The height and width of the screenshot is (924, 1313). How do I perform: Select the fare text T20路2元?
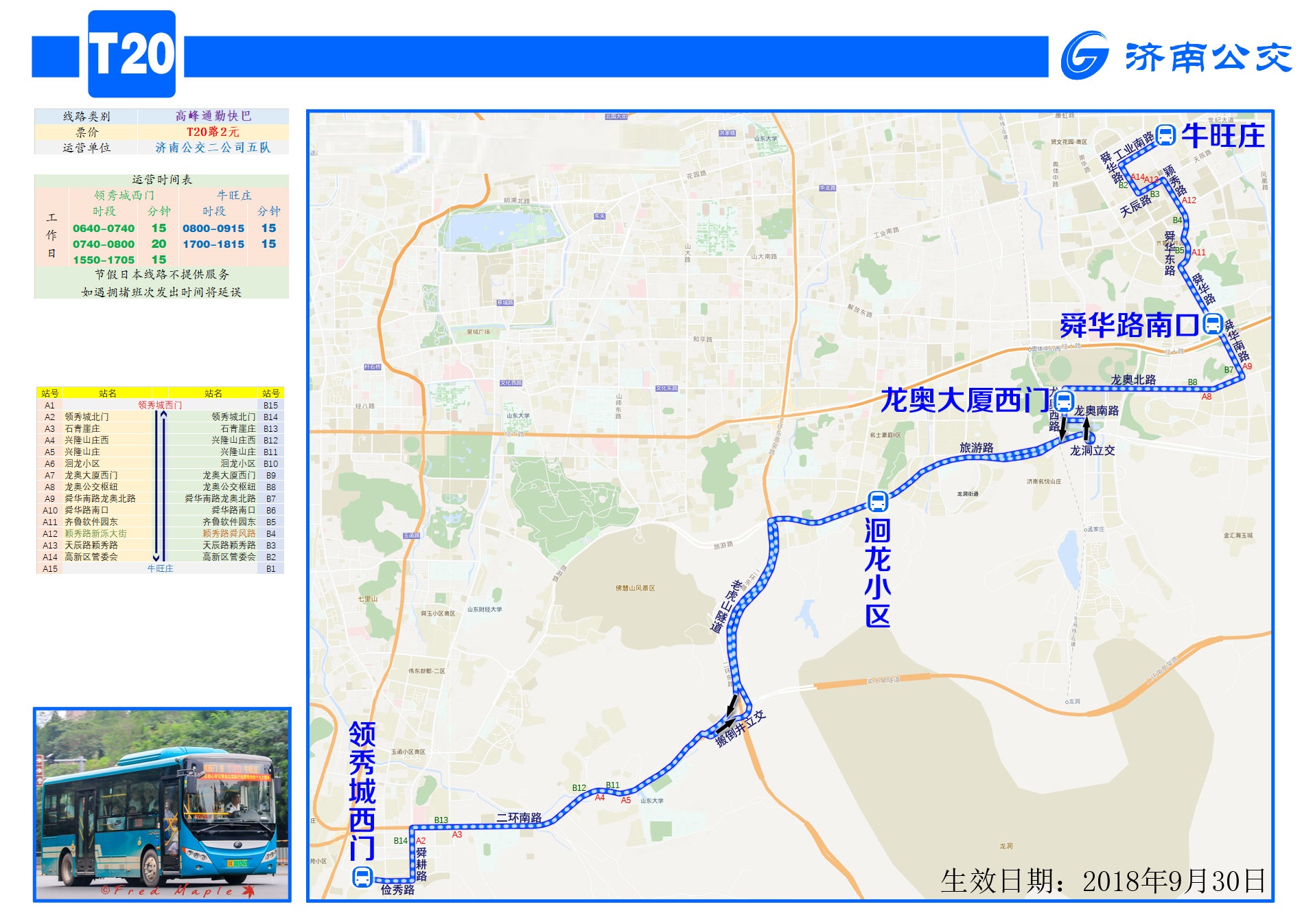(213, 132)
